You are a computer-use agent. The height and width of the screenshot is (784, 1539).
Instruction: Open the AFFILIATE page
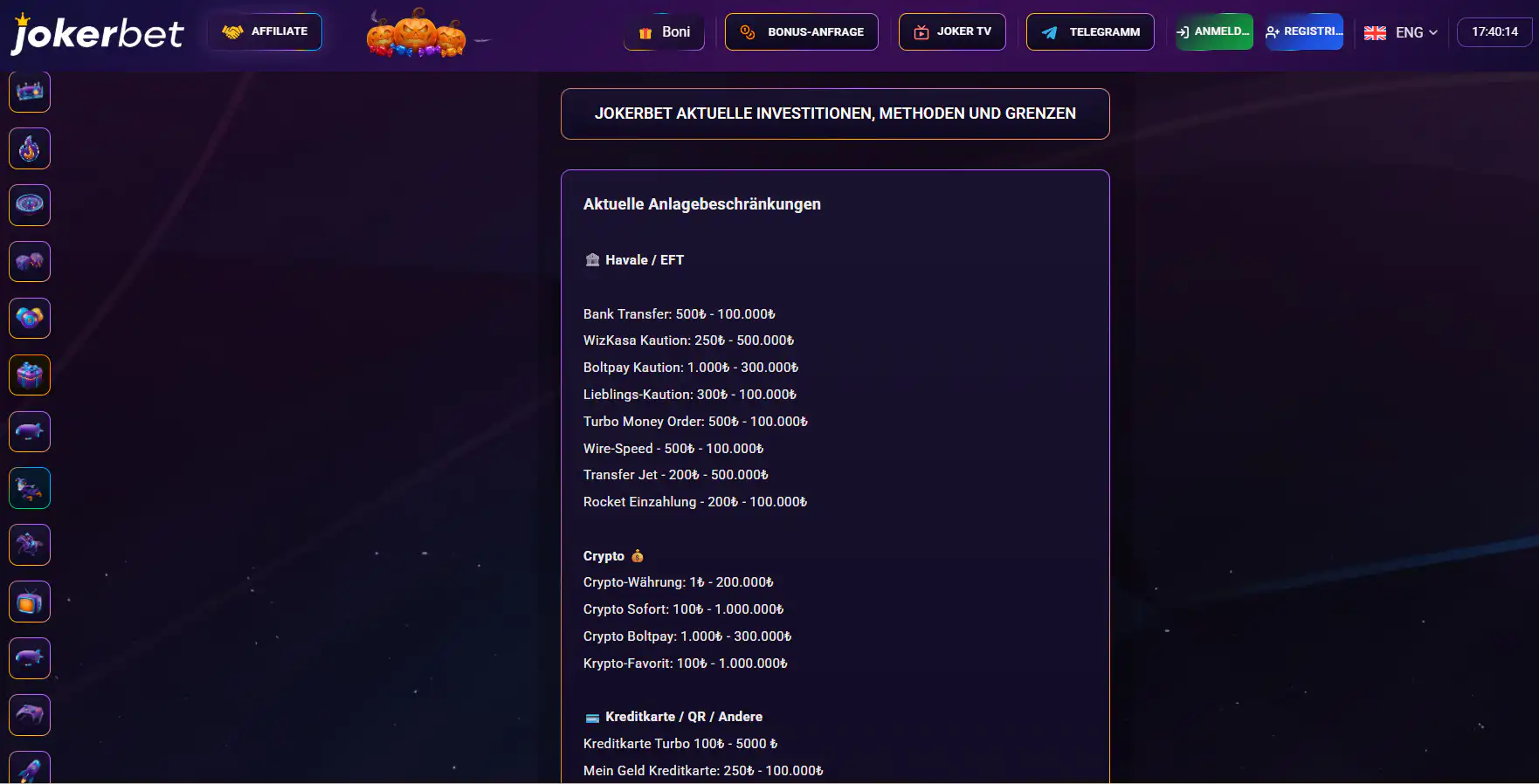pyautogui.click(x=265, y=31)
